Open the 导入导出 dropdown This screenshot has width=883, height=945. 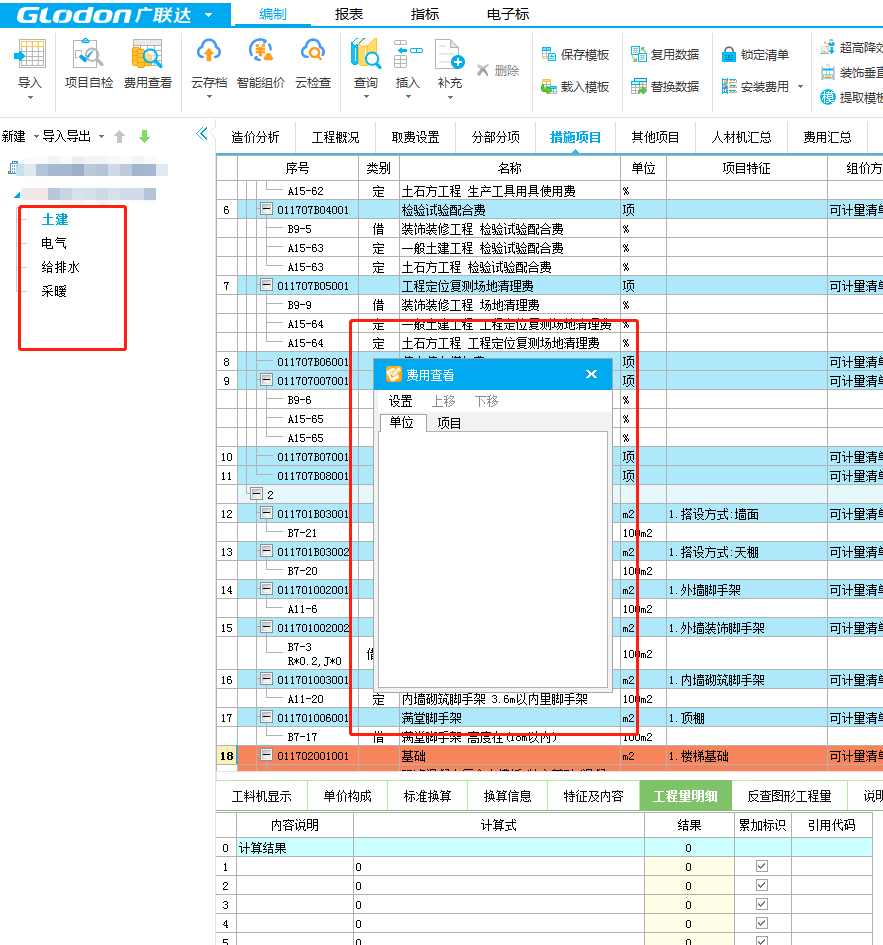(x=101, y=137)
